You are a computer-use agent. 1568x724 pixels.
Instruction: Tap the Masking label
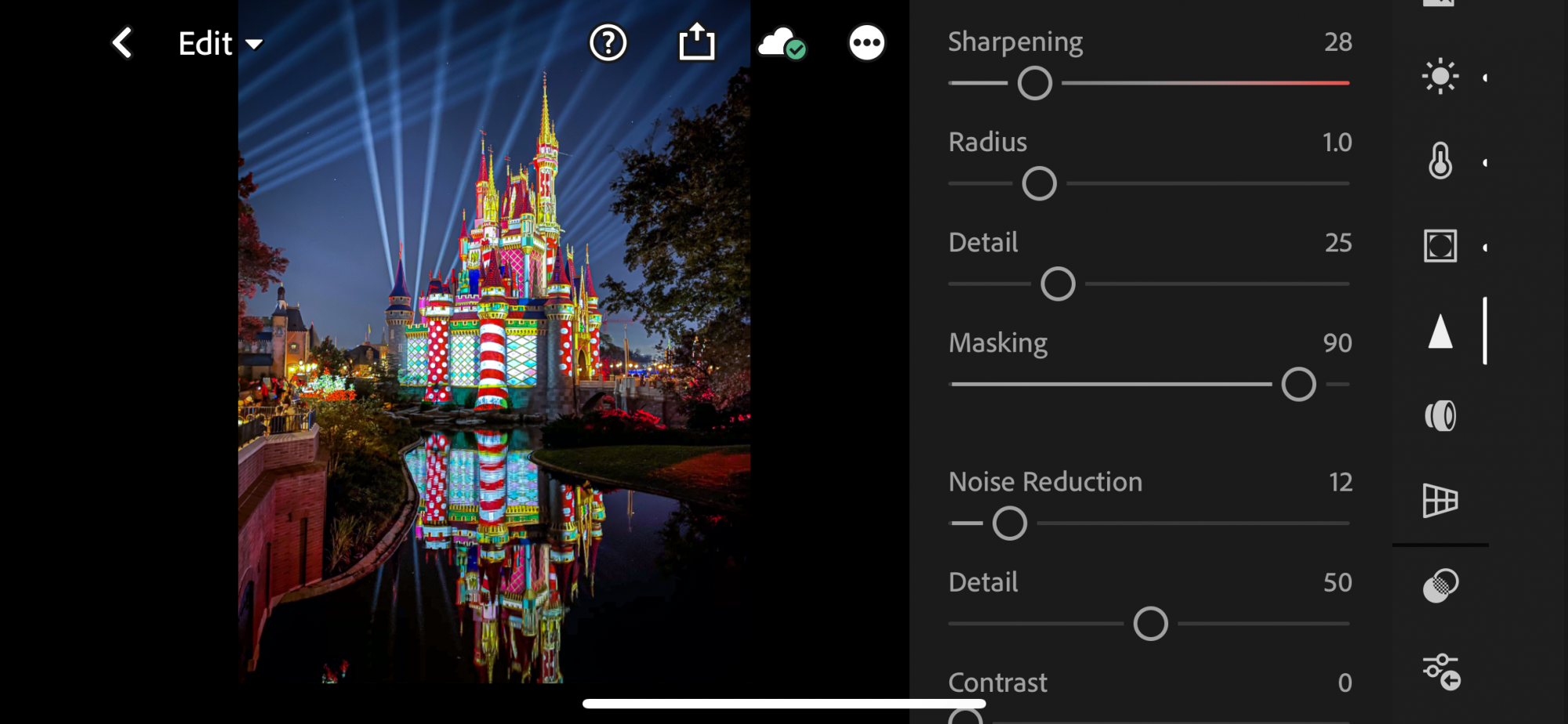(x=998, y=344)
